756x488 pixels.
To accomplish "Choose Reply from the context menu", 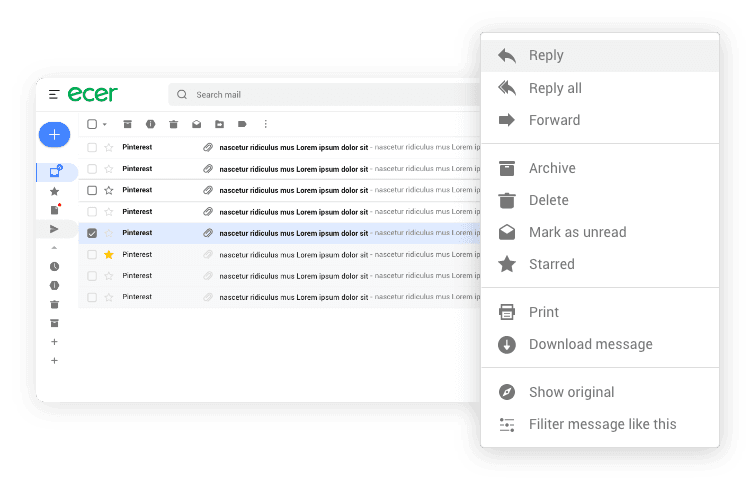I will tap(546, 56).
